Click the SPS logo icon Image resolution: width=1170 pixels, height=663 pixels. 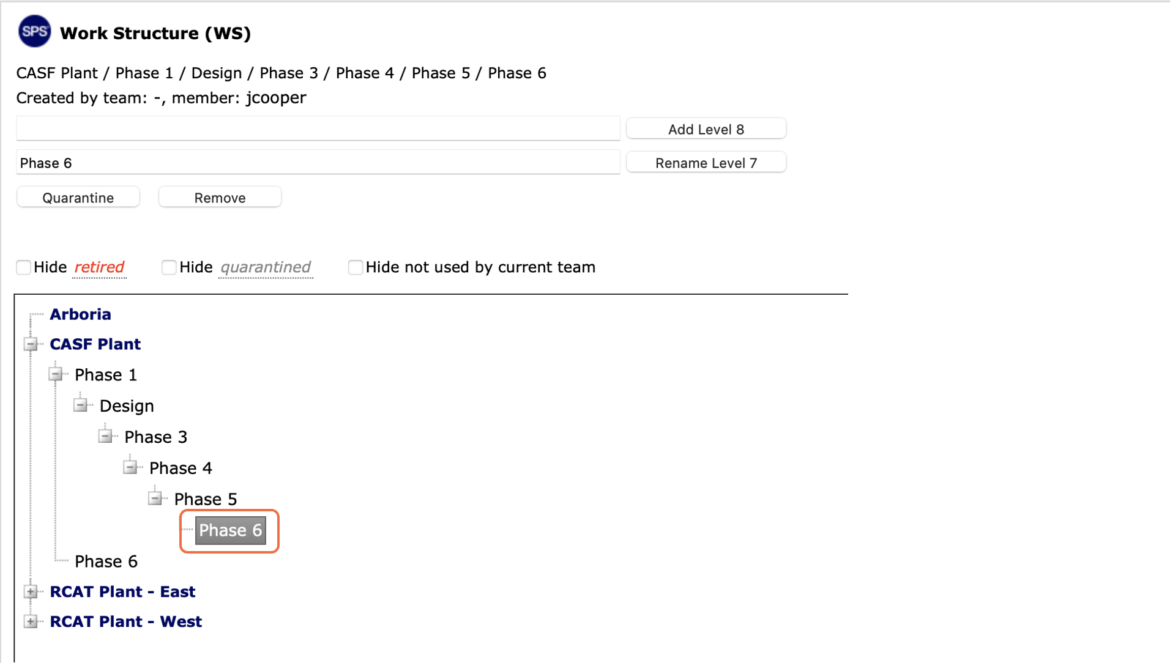coord(34,31)
